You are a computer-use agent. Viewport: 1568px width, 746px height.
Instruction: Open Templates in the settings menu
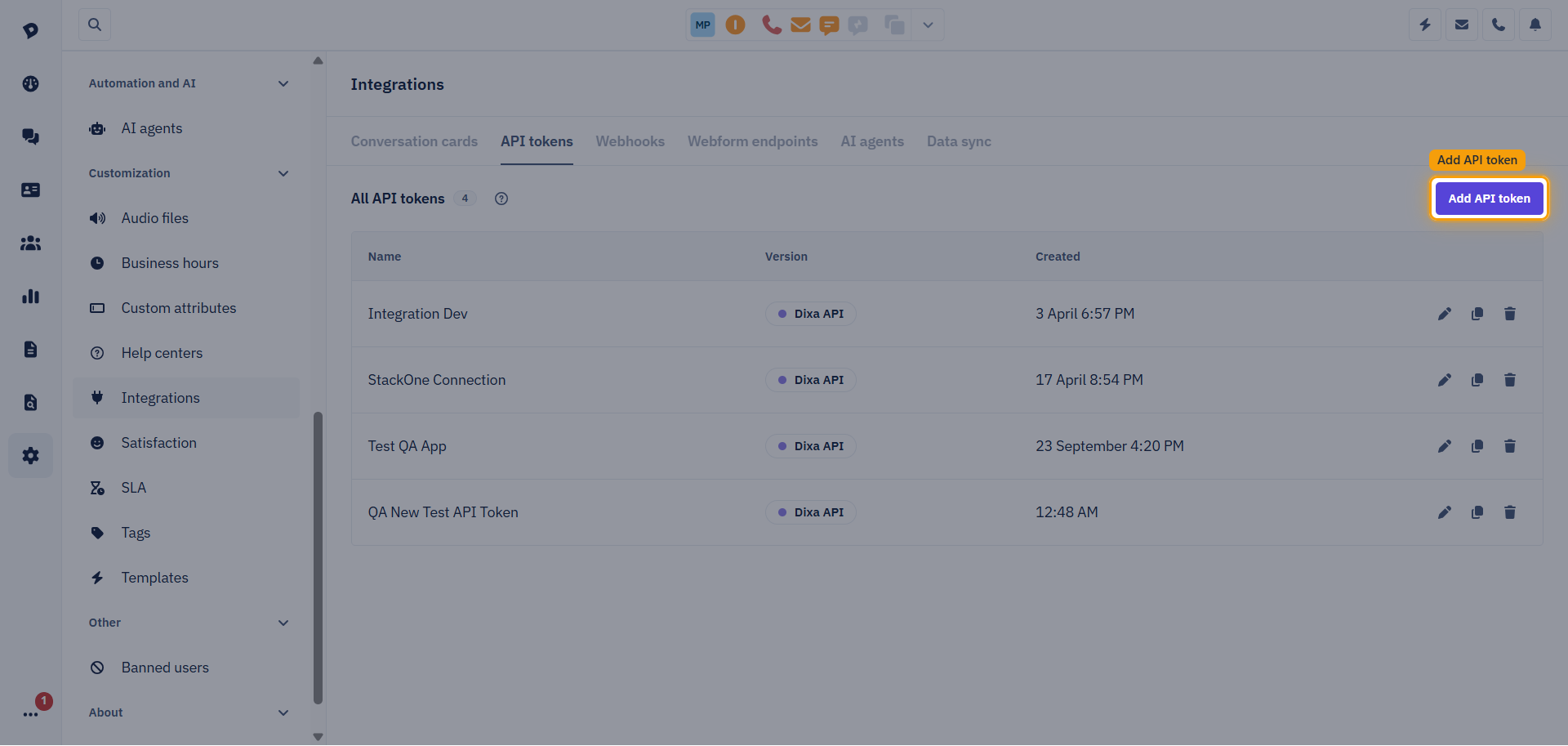click(186, 578)
